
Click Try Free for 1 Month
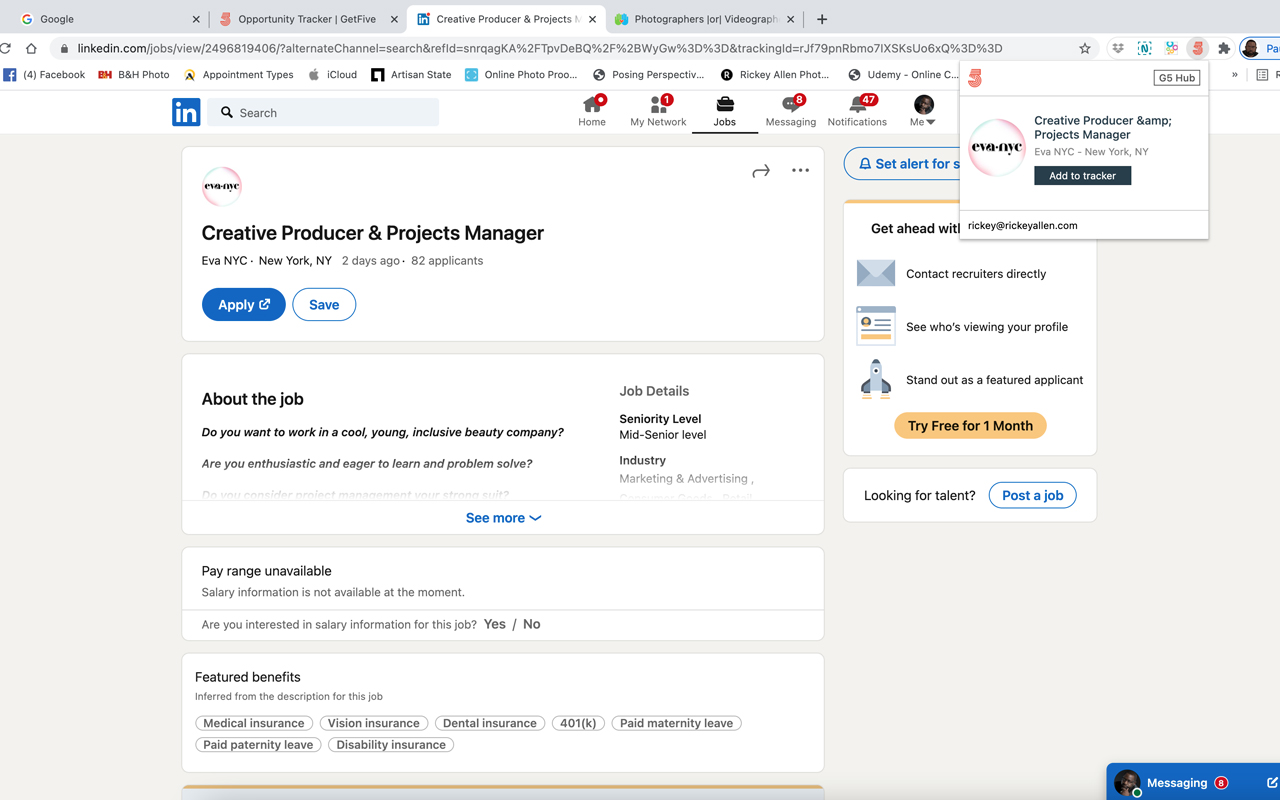970,426
